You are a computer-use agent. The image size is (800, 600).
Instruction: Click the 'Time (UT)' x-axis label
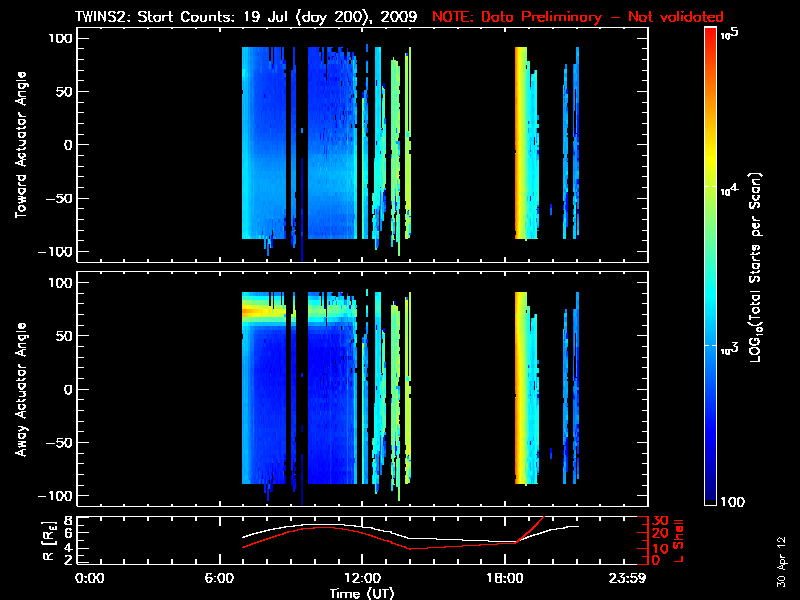366,593
